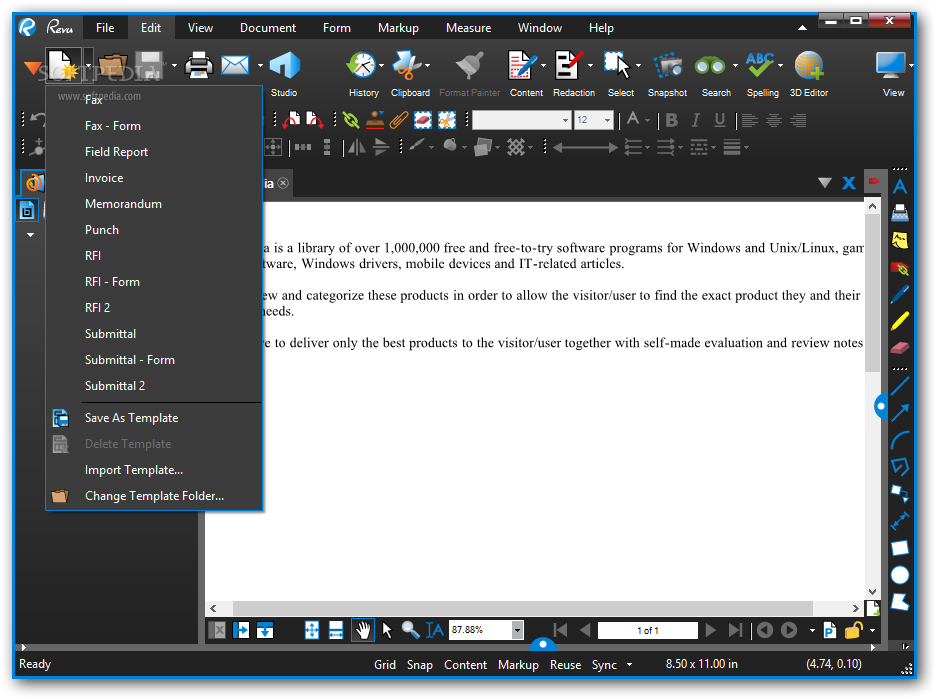The image size is (937, 699).
Task: Click Change Template Folder...
Action: tap(154, 496)
